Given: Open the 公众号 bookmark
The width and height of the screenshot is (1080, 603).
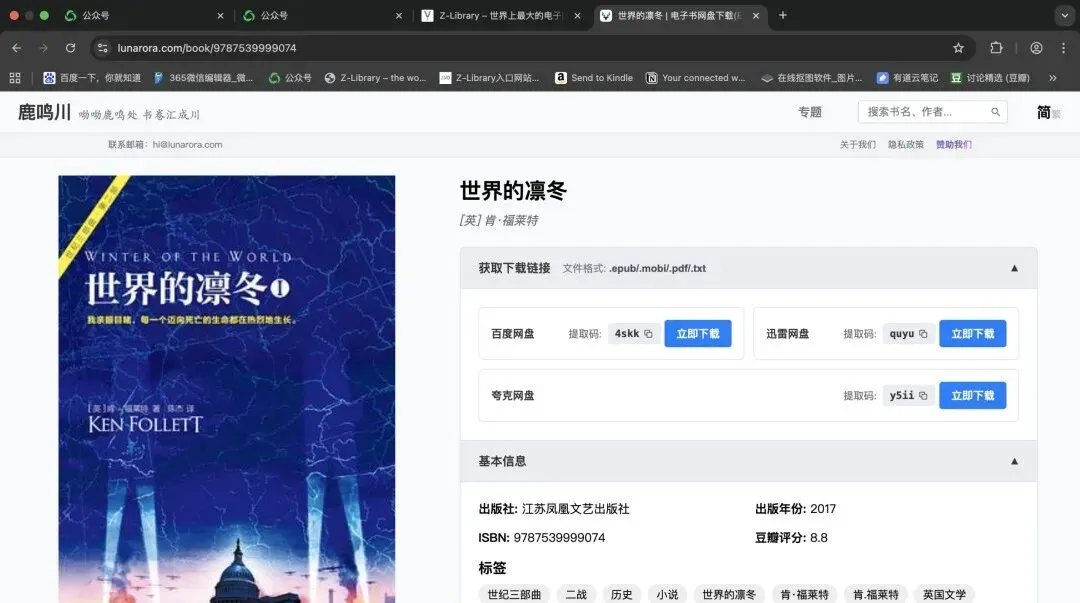Looking at the screenshot, I should click(x=290, y=78).
